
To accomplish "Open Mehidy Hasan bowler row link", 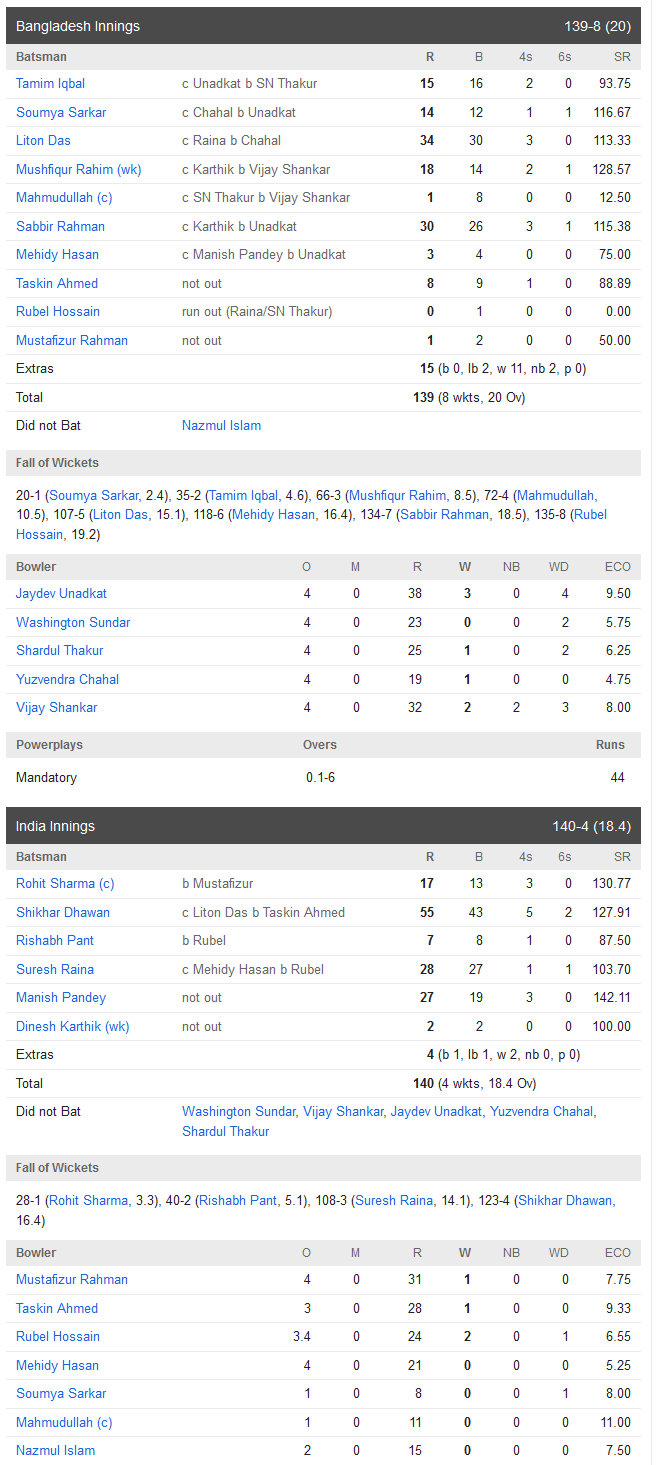I will pyautogui.click(x=57, y=1366).
